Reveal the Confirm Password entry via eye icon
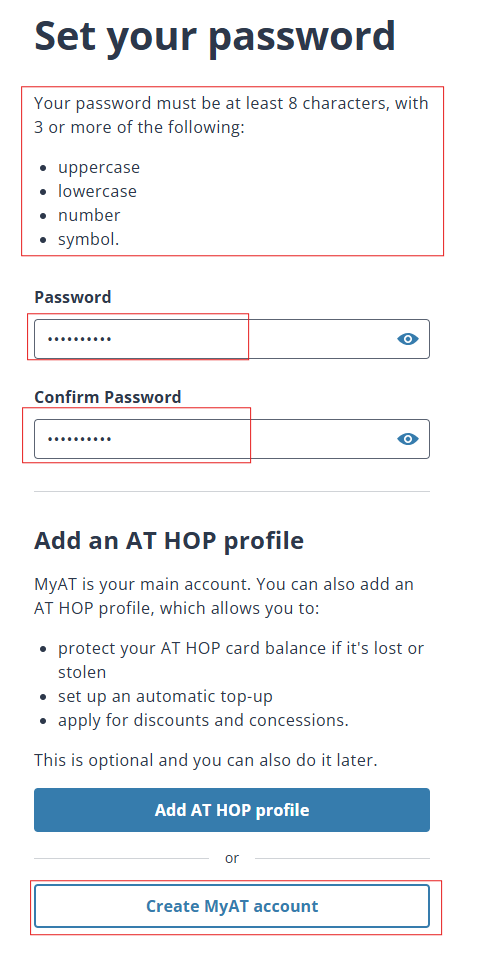 click(407, 439)
